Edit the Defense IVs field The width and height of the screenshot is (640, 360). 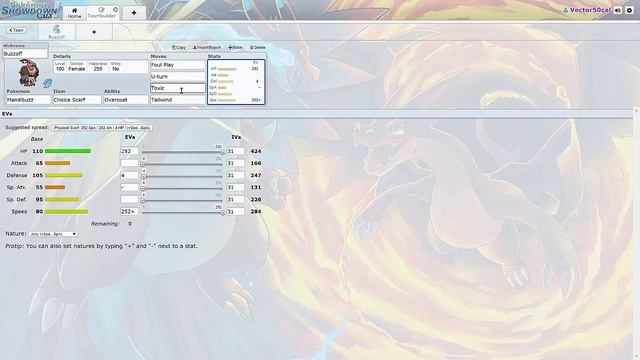pos(236,176)
